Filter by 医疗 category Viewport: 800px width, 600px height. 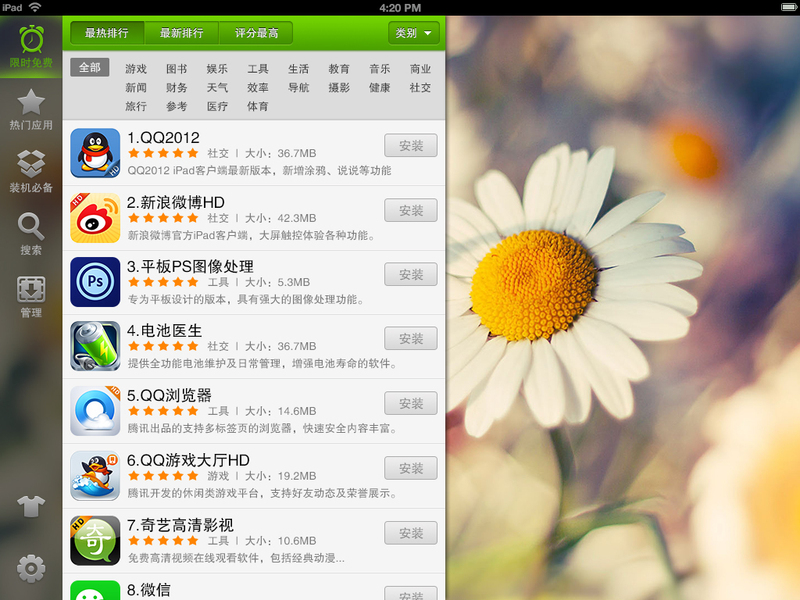(217, 106)
